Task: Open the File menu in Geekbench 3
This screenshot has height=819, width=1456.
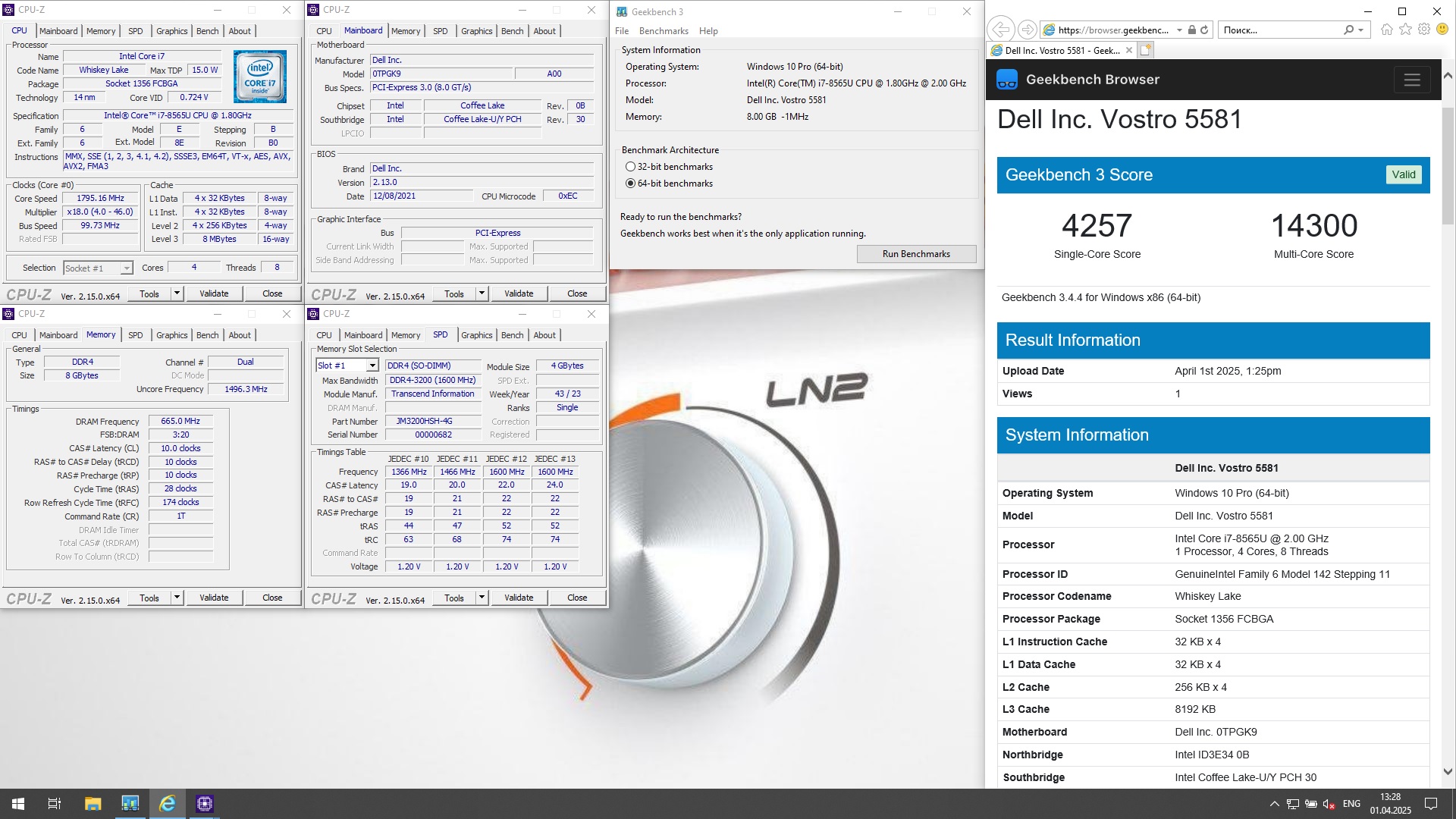Action: click(622, 31)
